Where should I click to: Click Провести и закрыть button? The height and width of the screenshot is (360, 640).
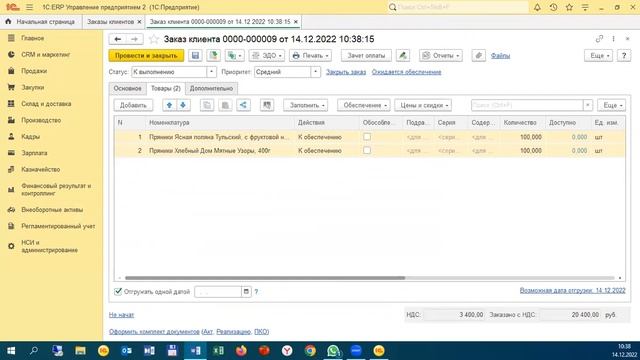[146, 56]
